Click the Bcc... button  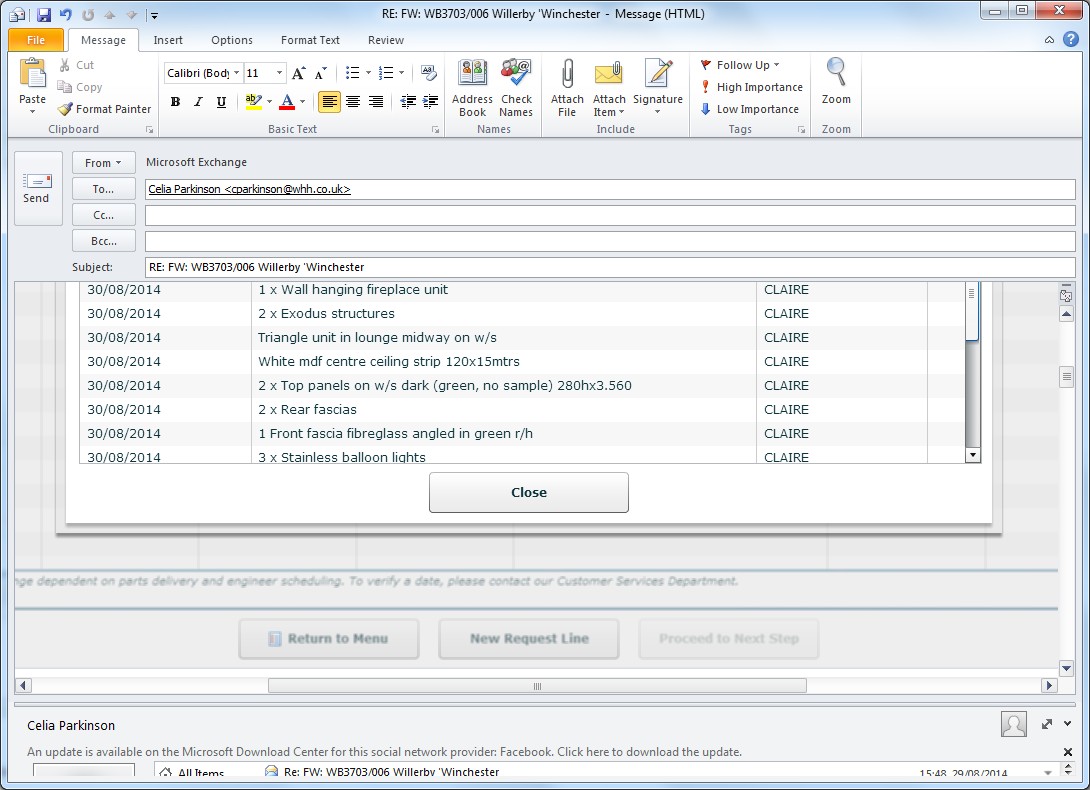click(x=104, y=241)
